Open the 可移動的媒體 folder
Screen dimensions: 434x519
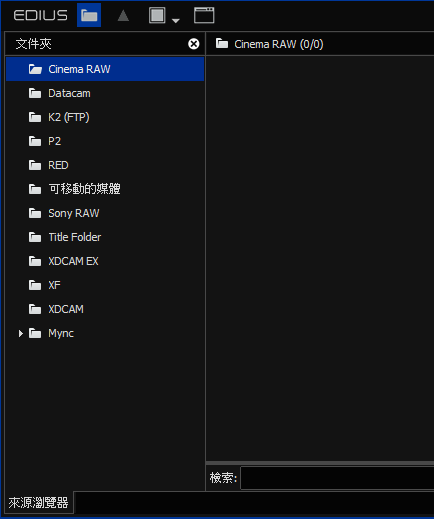[x=105, y=189]
